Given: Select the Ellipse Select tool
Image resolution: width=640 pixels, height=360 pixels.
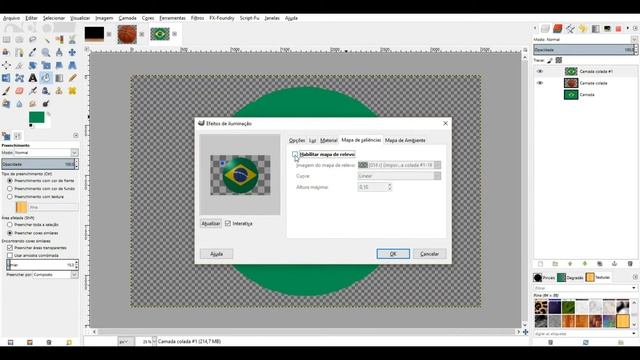Looking at the screenshot, I should coord(20,40).
